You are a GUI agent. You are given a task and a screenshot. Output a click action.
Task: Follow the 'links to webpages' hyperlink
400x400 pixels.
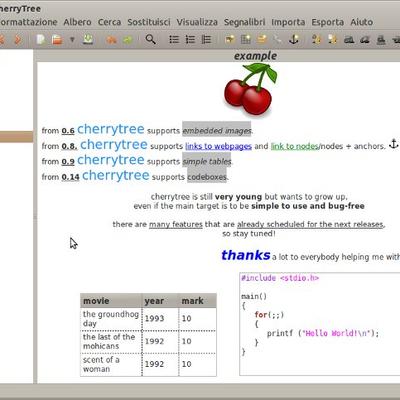pos(218,146)
